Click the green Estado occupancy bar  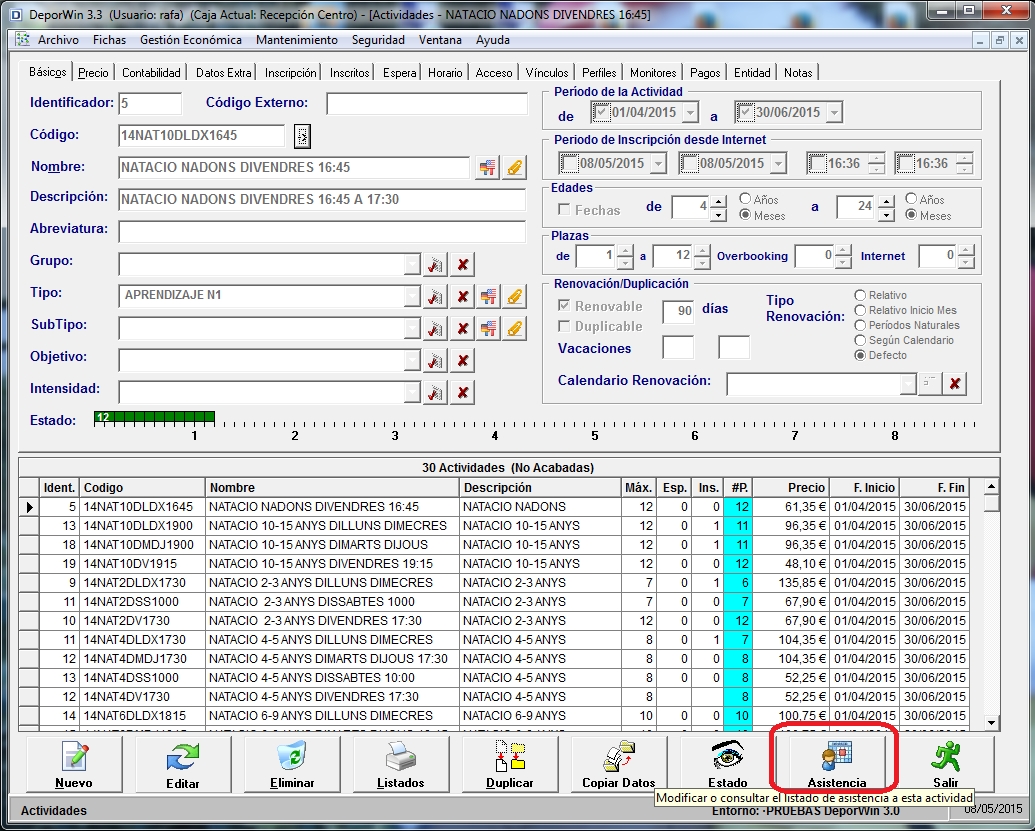(154, 417)
